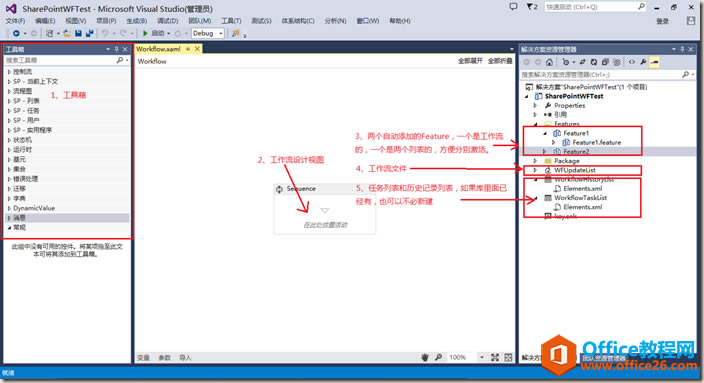The height and width of the screenshot is (383, 704).
Task: Click the user account icon at top right
Action: coord(691,21)
